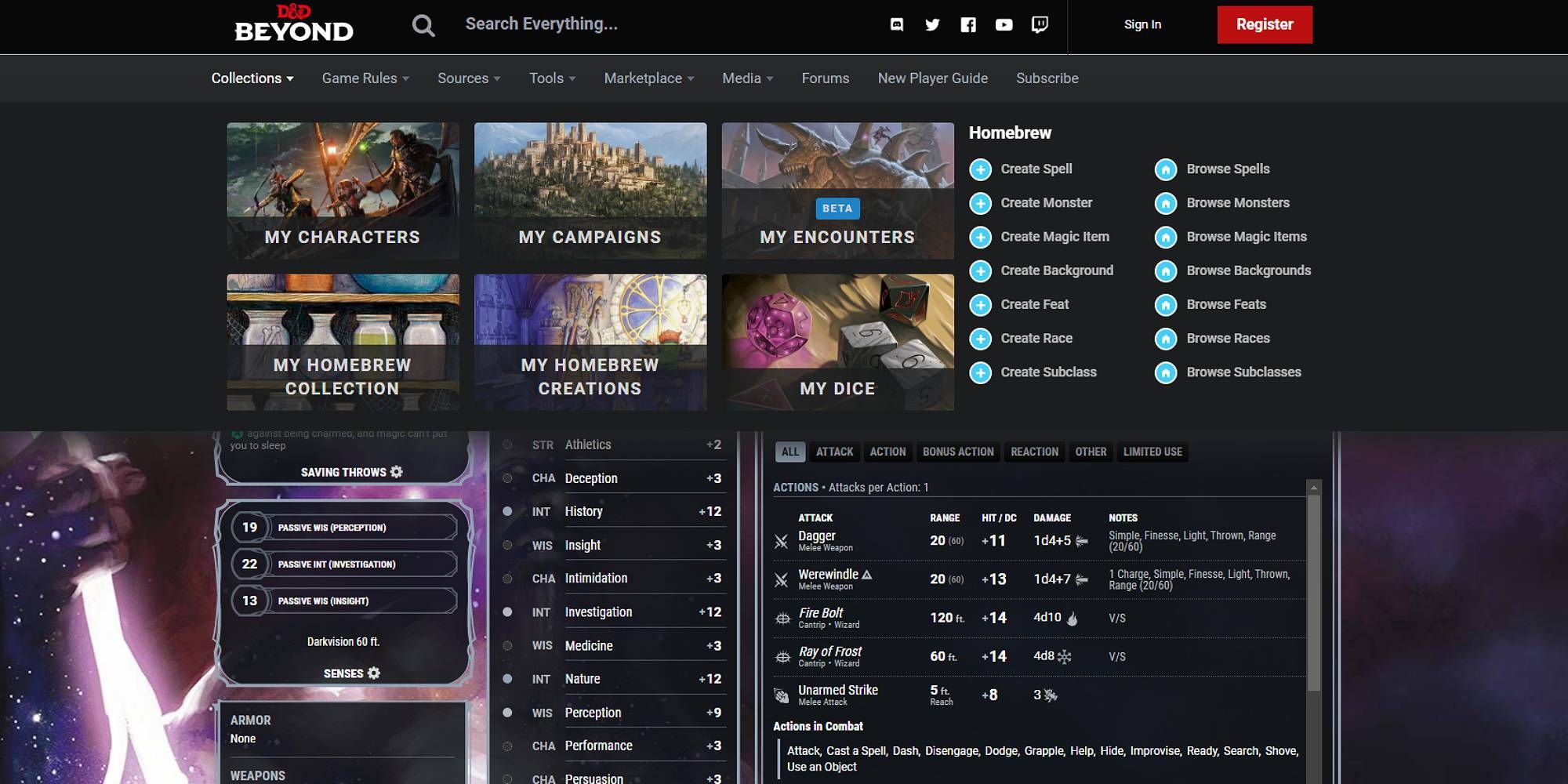Click the actions panel scrollbar up arrow
Viewport: 1568px width, 784px height.
[x=1314, y=488]
